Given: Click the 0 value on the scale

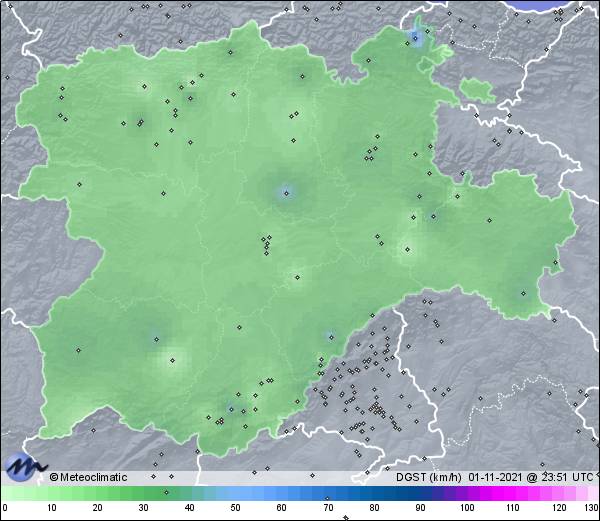Looking at the screenshot, I should click(5, 508).
